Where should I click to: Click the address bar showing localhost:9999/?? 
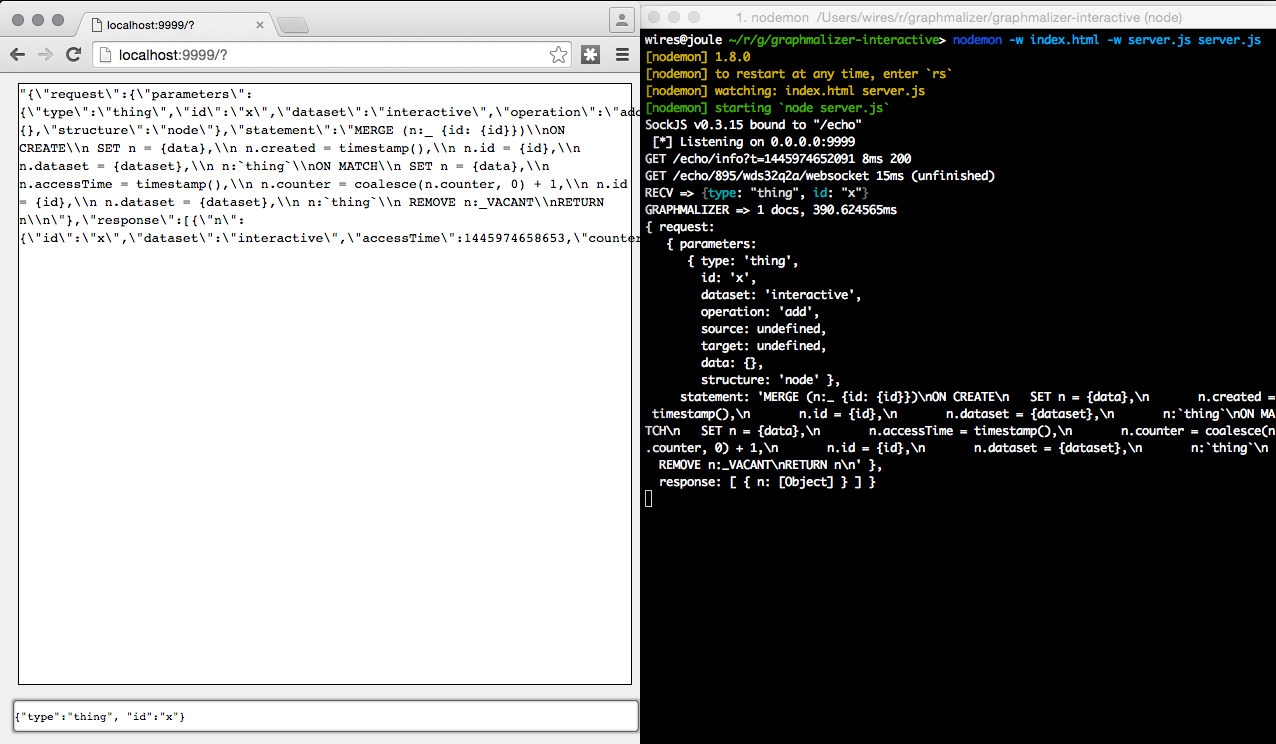tap(334, 55)
